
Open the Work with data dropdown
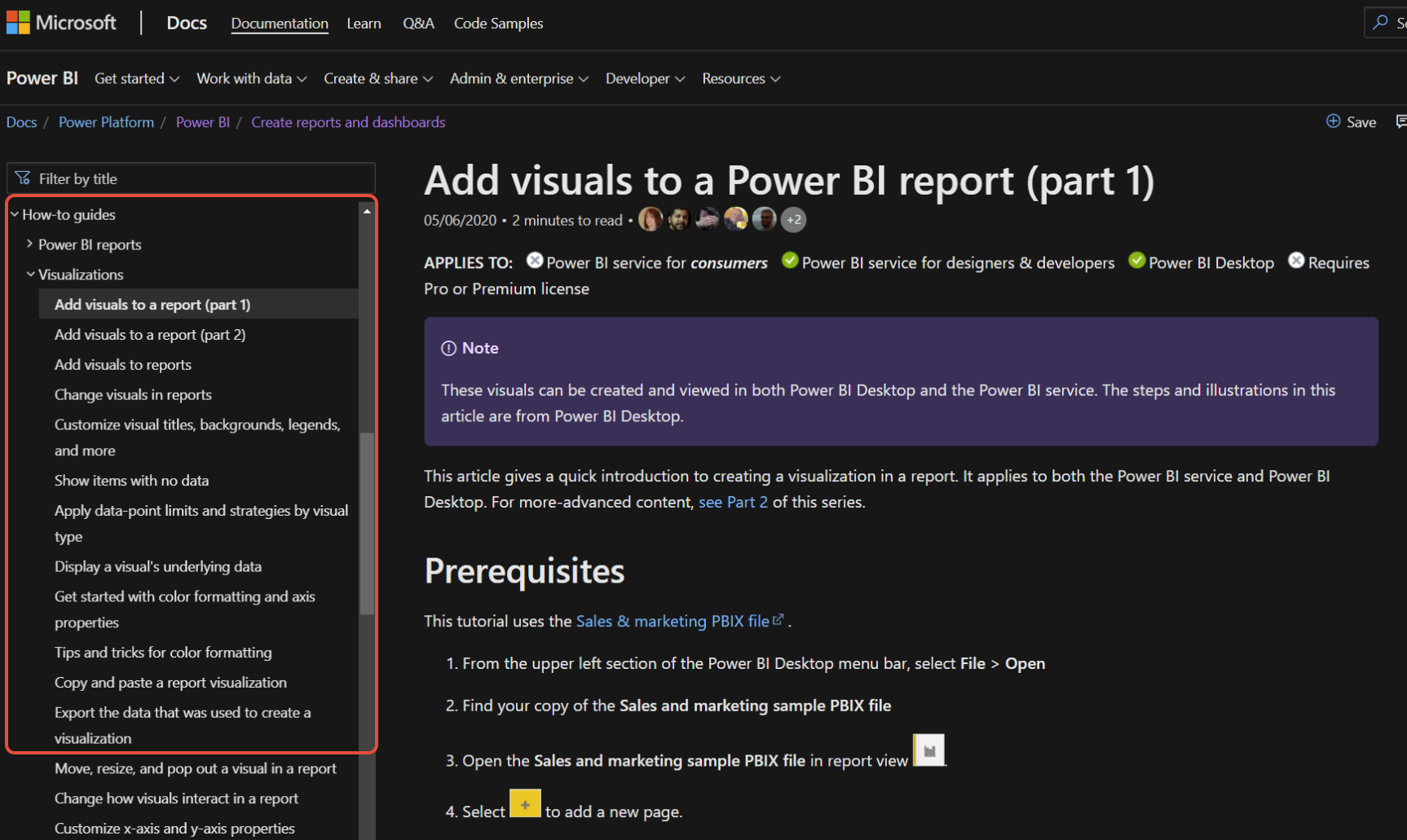click(x=252, y=78)
